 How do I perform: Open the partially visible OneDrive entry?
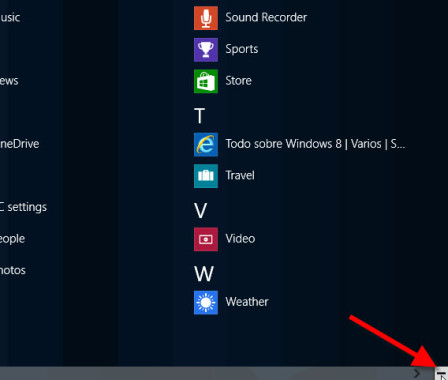tap(19, 144)
